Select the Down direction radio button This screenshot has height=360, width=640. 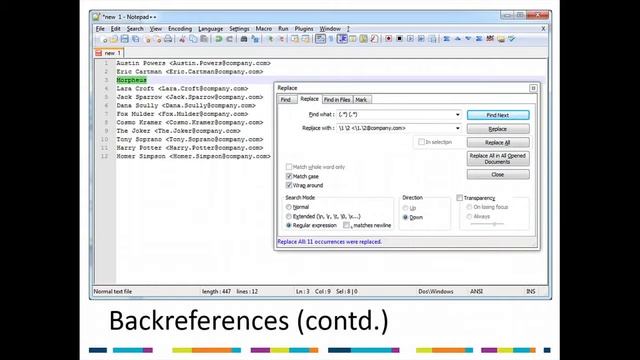[405, 218]
